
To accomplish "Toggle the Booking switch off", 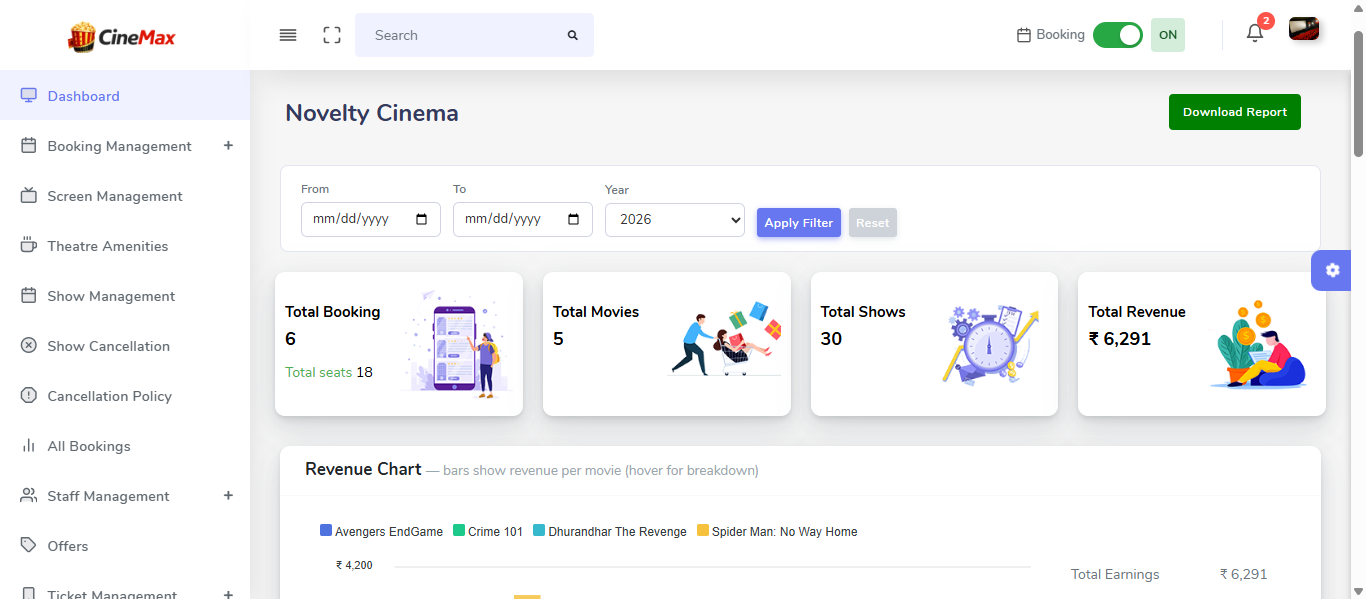I will point(1117,34).
